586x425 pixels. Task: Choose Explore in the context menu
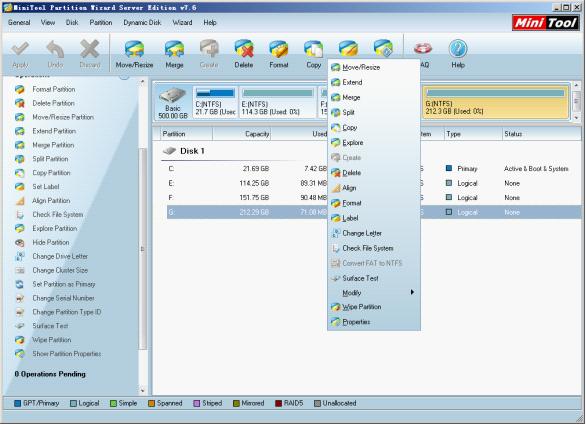[x=374, y=142]
